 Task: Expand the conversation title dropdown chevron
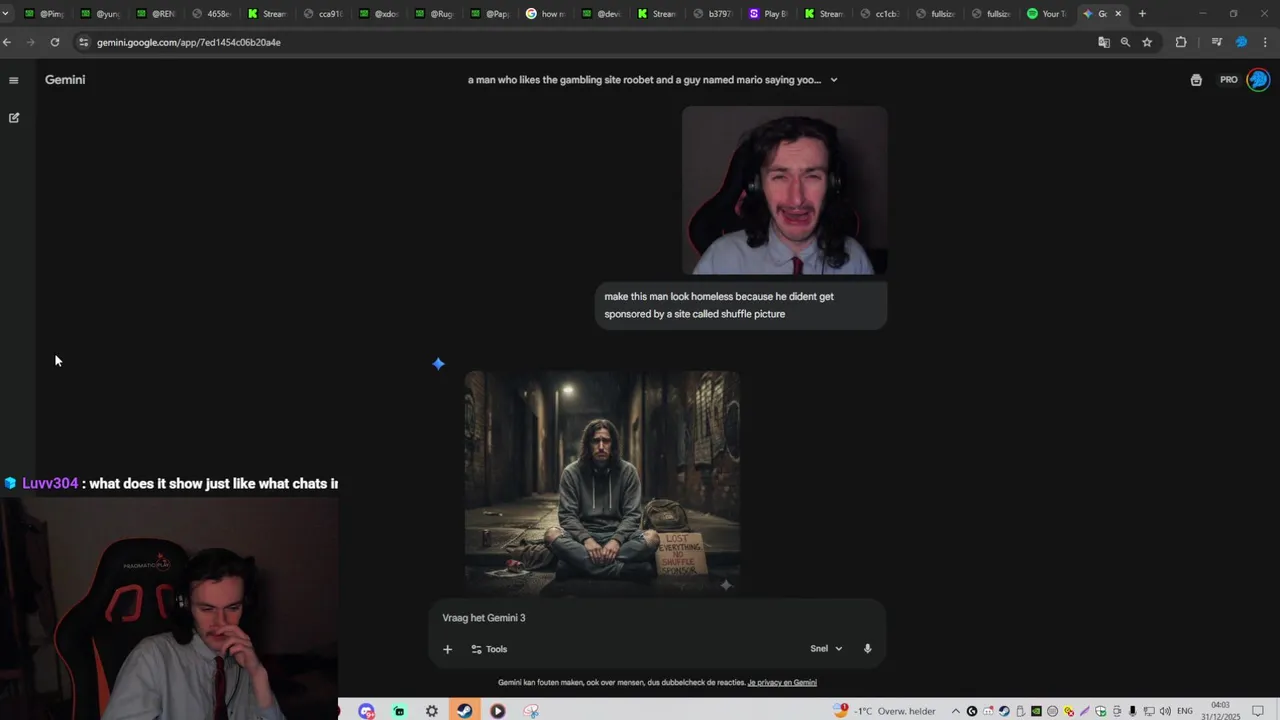(834, 80)
